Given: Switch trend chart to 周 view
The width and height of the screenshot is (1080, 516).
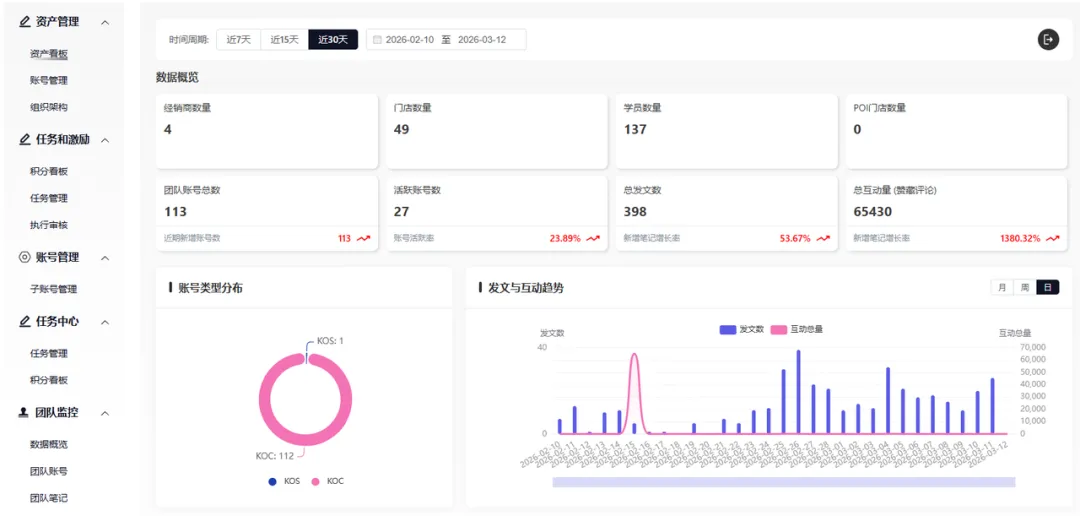Looking at the screenshot, I should coord(1025,287).
